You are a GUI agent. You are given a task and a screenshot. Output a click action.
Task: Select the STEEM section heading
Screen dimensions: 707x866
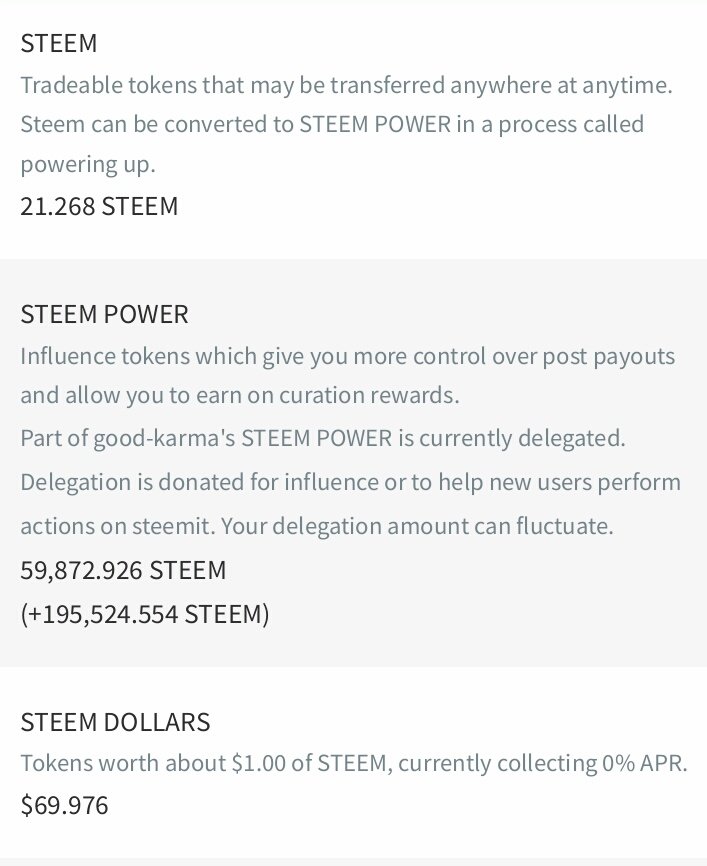point(59,43)
